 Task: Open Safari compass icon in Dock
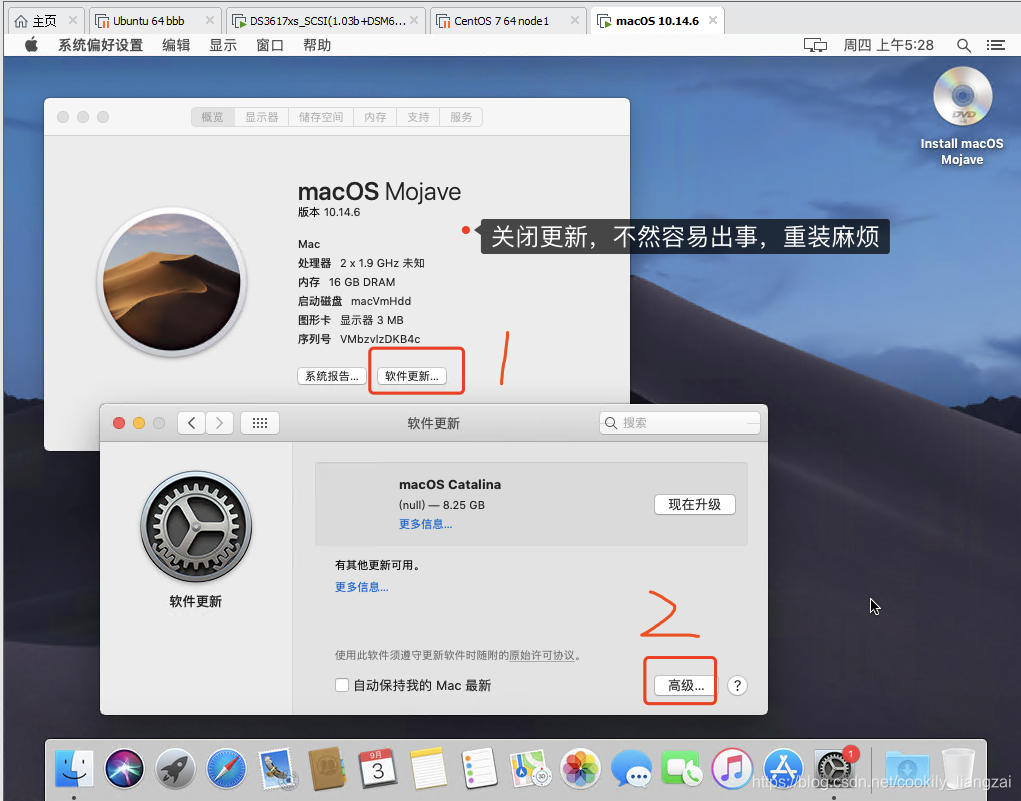(x=226, y=768)
